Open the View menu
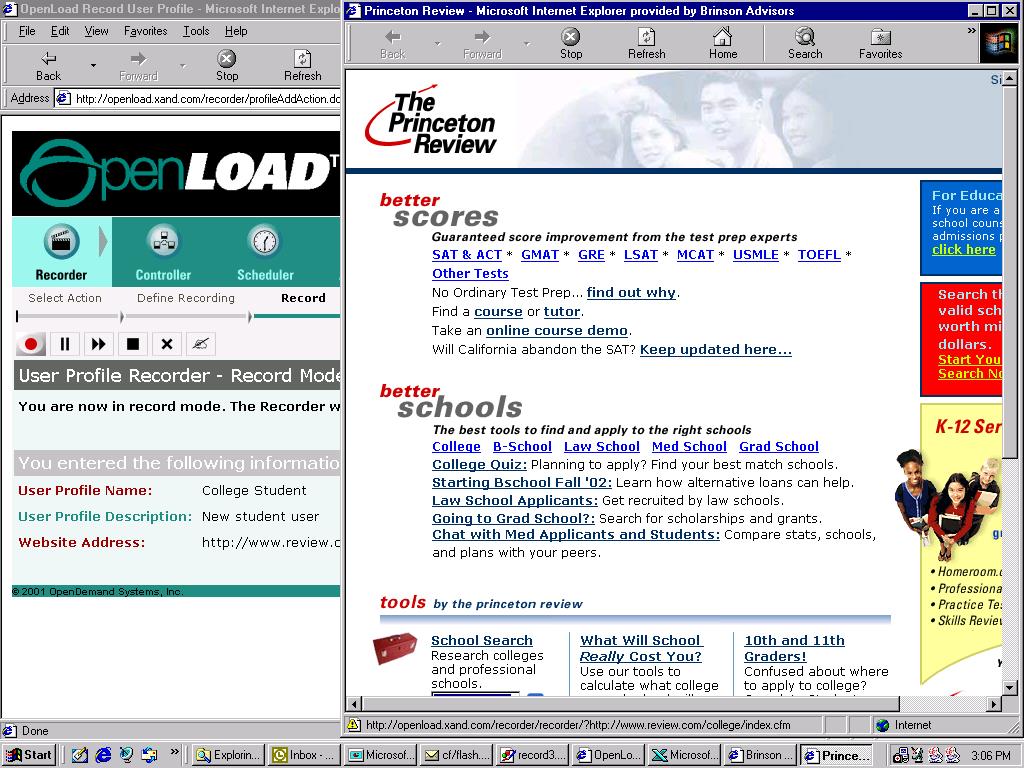The width and height of the screenshot is (1024, 768). coord(97,31)
